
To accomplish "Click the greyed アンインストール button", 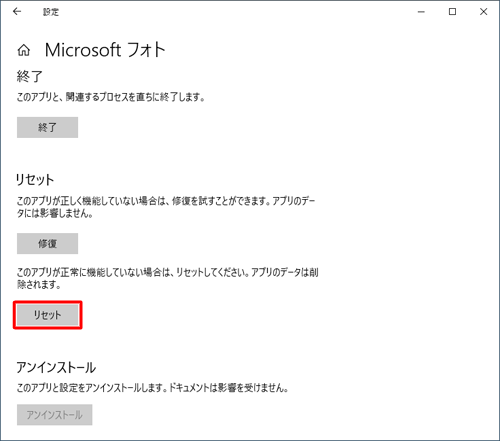I will click(x=54, y=415).
